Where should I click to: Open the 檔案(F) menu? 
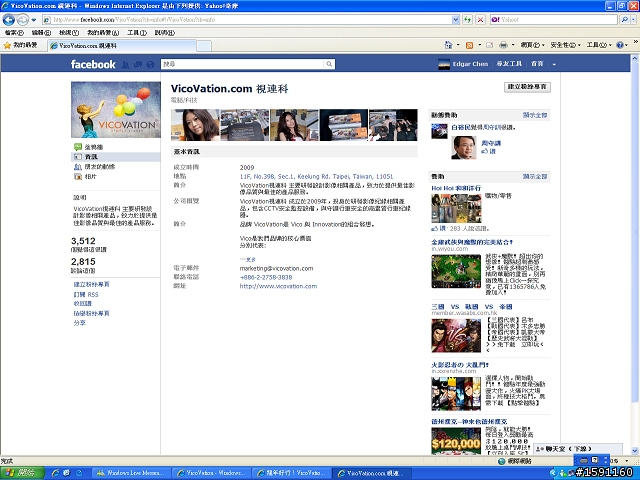[x=14, y=33]
